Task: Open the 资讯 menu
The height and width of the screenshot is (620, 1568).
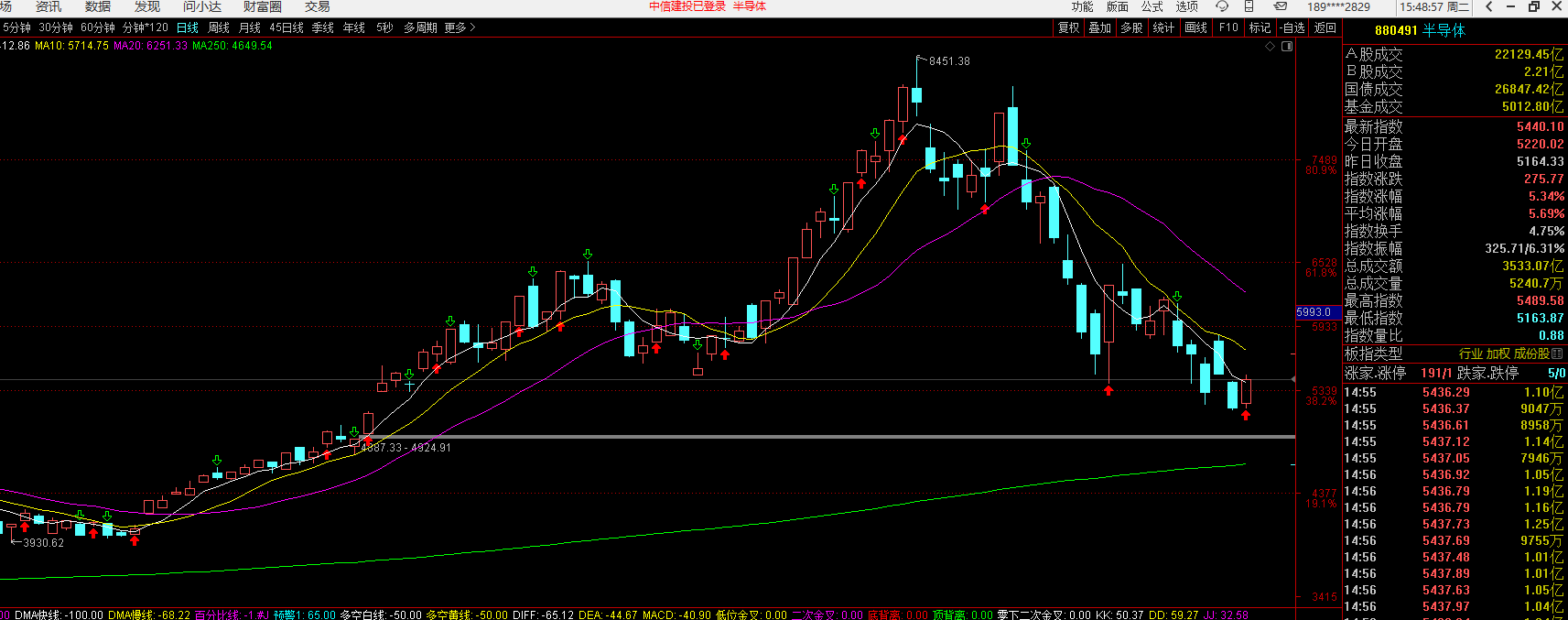Action: 49,6
